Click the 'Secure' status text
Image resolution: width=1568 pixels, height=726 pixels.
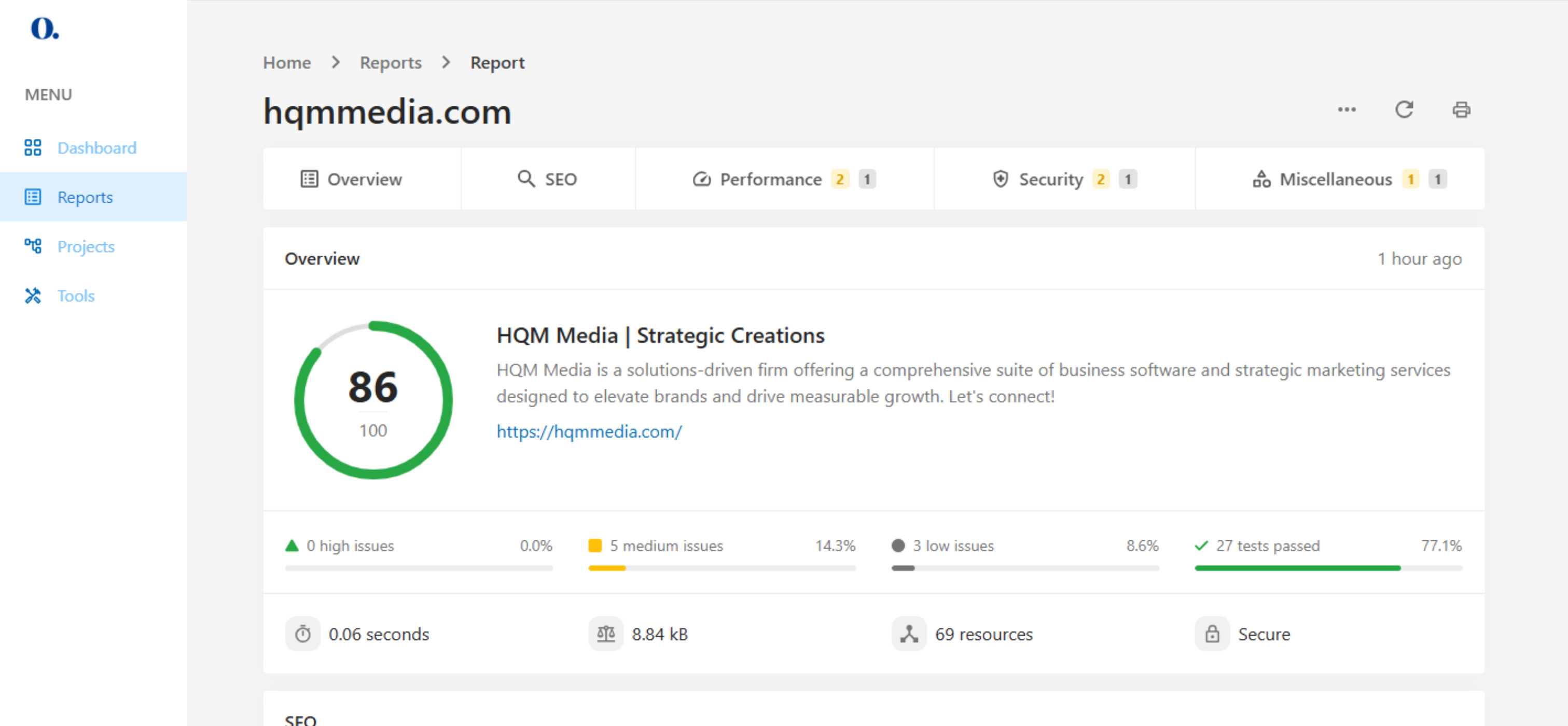tap(1264, 634)
